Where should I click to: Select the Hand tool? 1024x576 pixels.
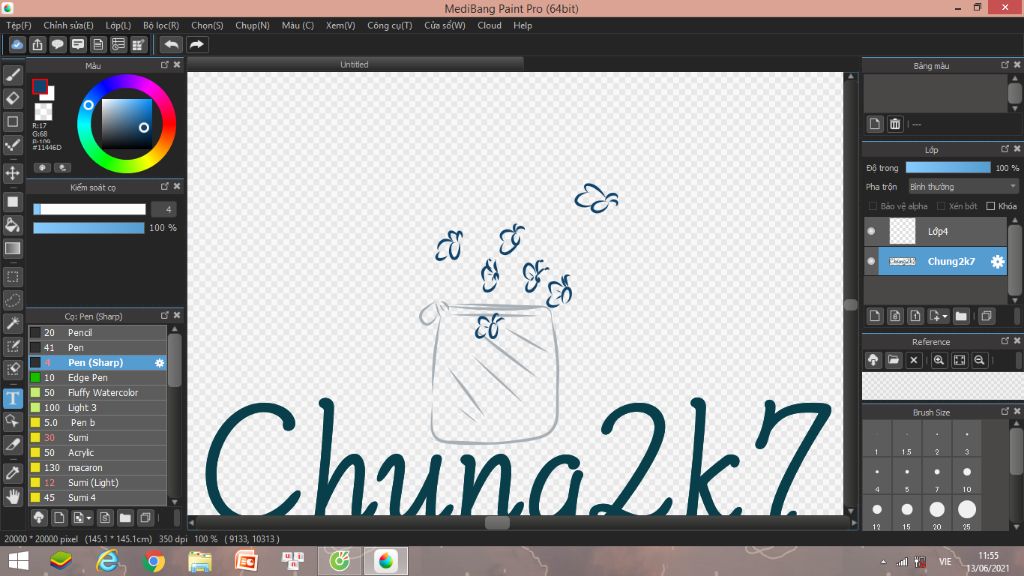click(x=12, y=497)
